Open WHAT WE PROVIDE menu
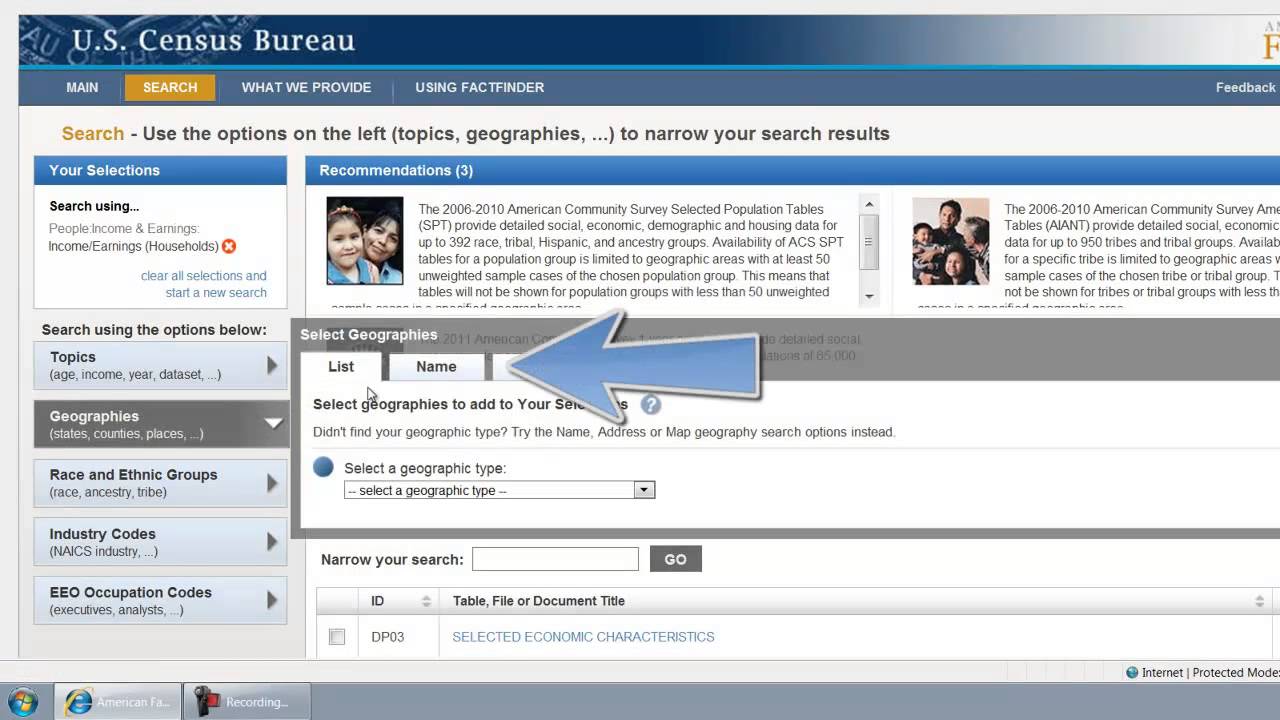The height and width of the screenshot is (720, 1280). (x=306, y=87)
